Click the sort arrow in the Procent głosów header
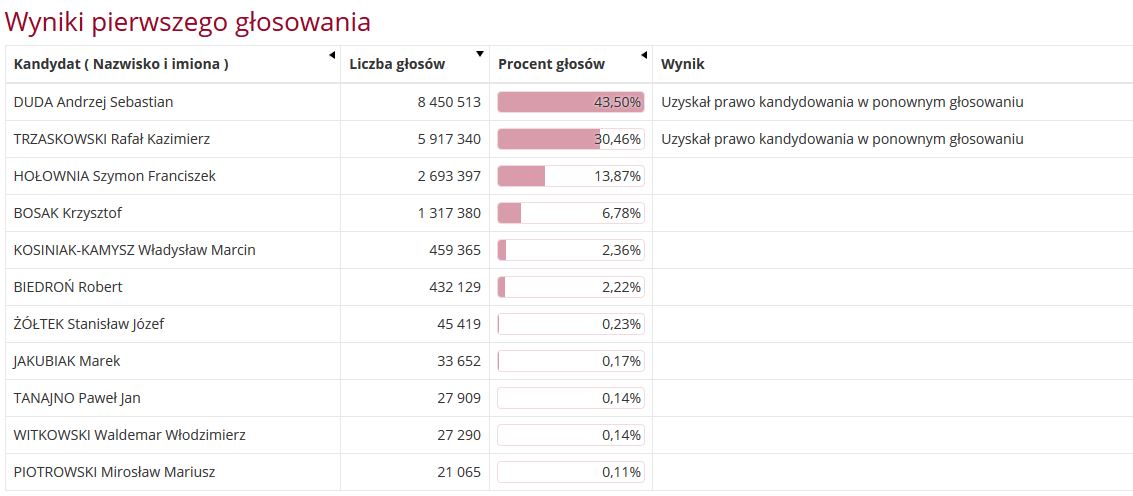The image size is (1133, 496). 643,55
